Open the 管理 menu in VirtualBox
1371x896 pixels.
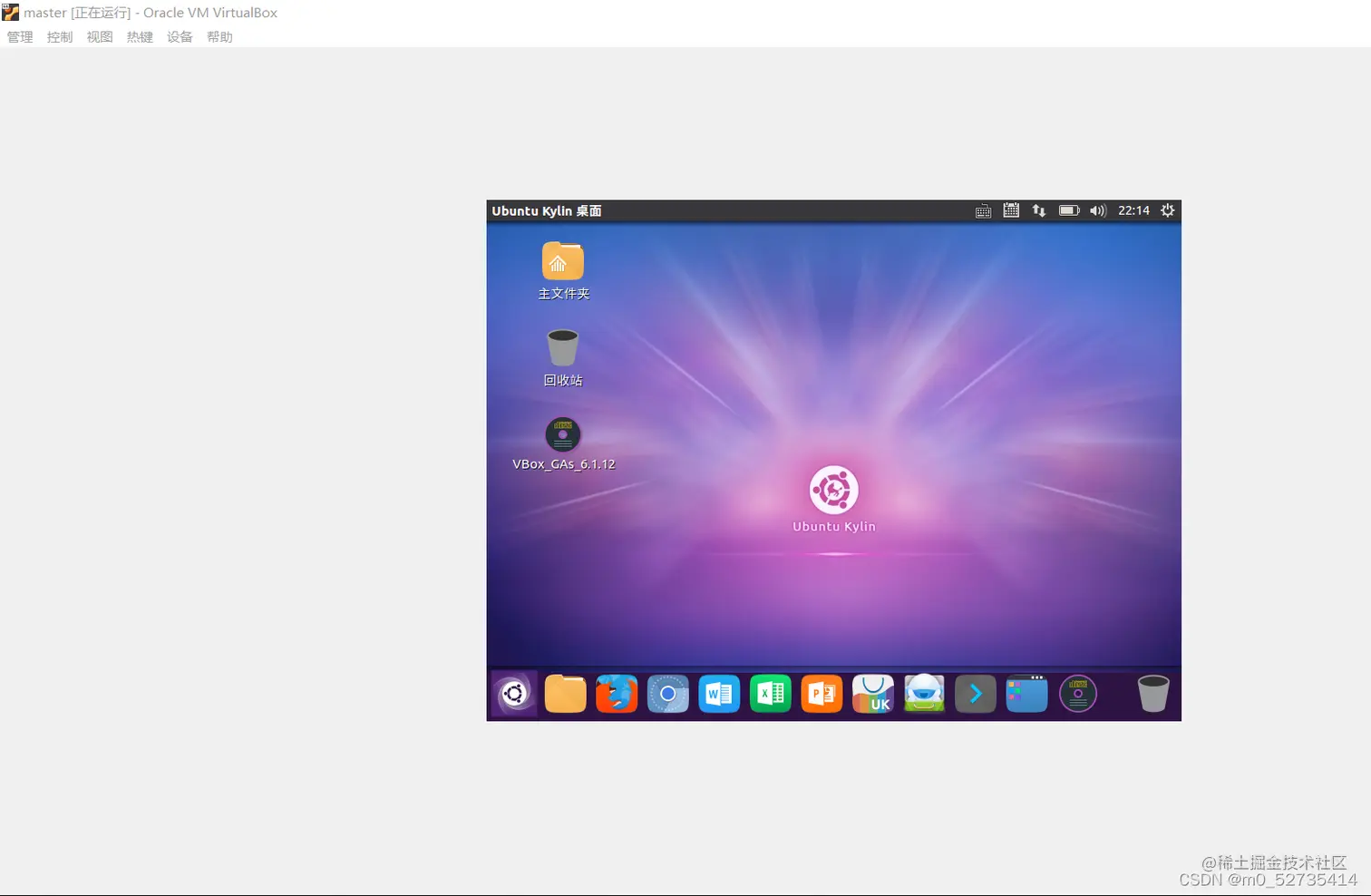(x=20, y=37)
